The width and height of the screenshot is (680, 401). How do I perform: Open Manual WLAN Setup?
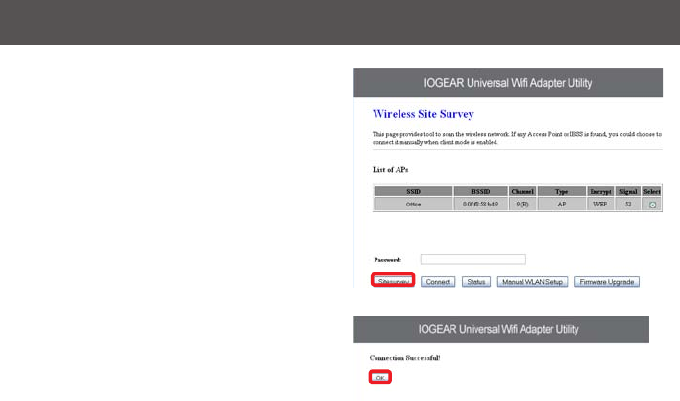[x=532, y=282]
